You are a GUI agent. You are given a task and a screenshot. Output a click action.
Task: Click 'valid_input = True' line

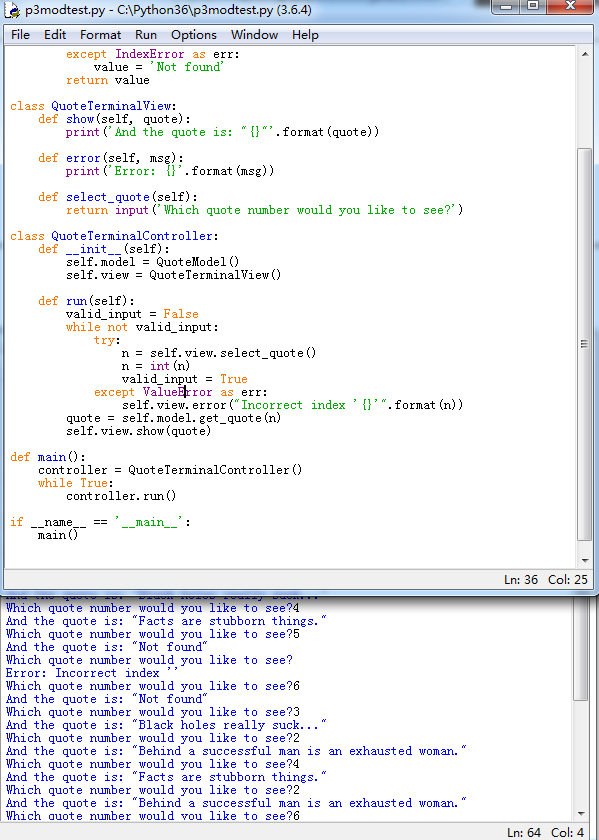coord(184,379)
